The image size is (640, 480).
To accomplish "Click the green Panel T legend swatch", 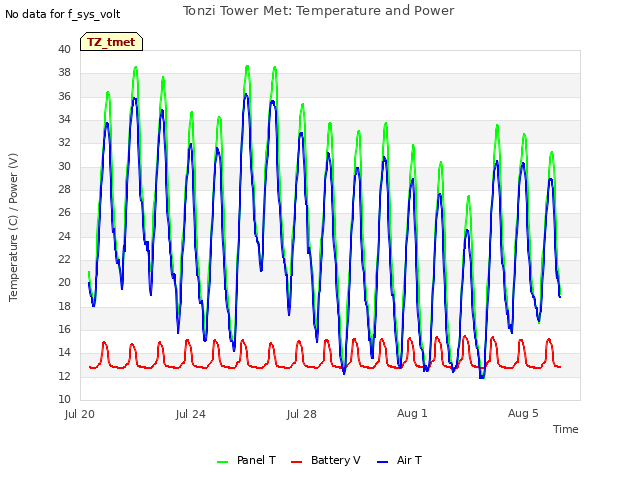I will click(x=222, y=462).
